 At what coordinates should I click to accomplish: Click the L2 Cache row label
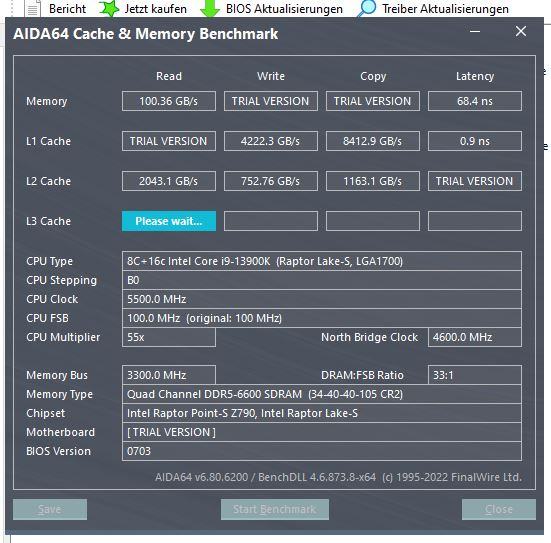click(x=48, y=181)
